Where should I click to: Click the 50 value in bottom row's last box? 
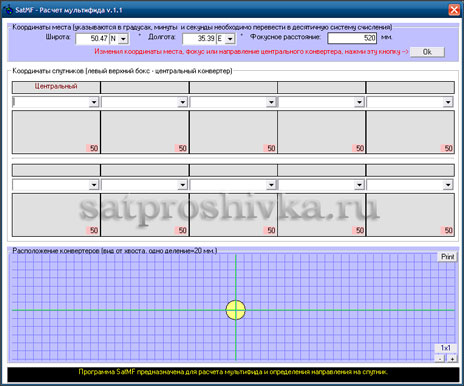(448, 230)
